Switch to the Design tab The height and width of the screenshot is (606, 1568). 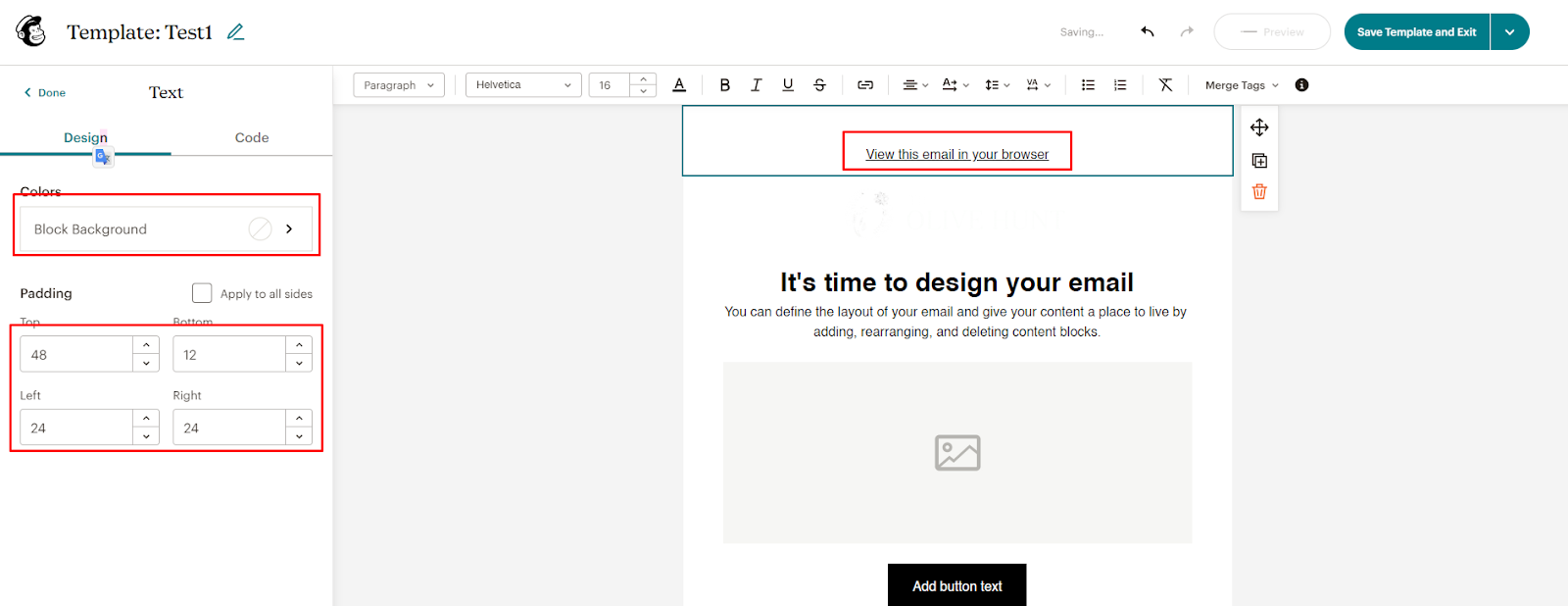[85, 137]
